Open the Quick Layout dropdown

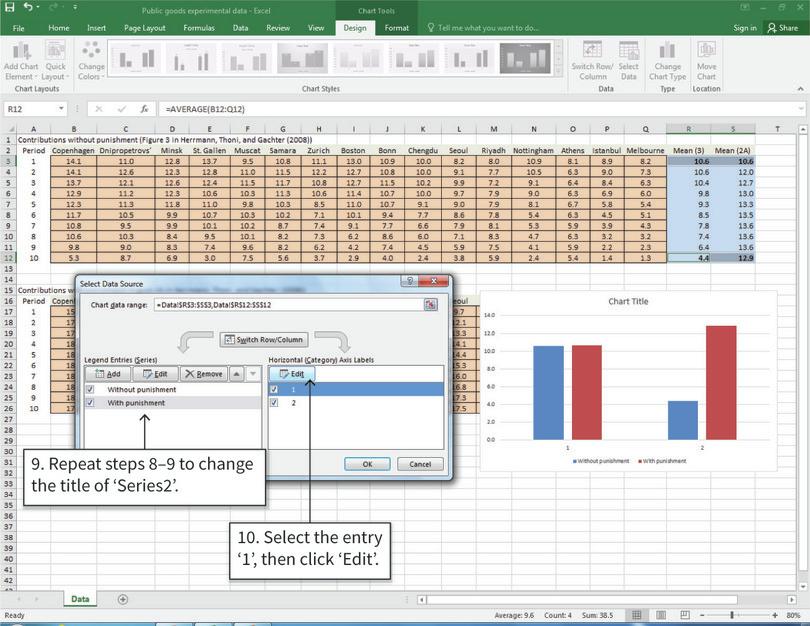pos(56,60)
